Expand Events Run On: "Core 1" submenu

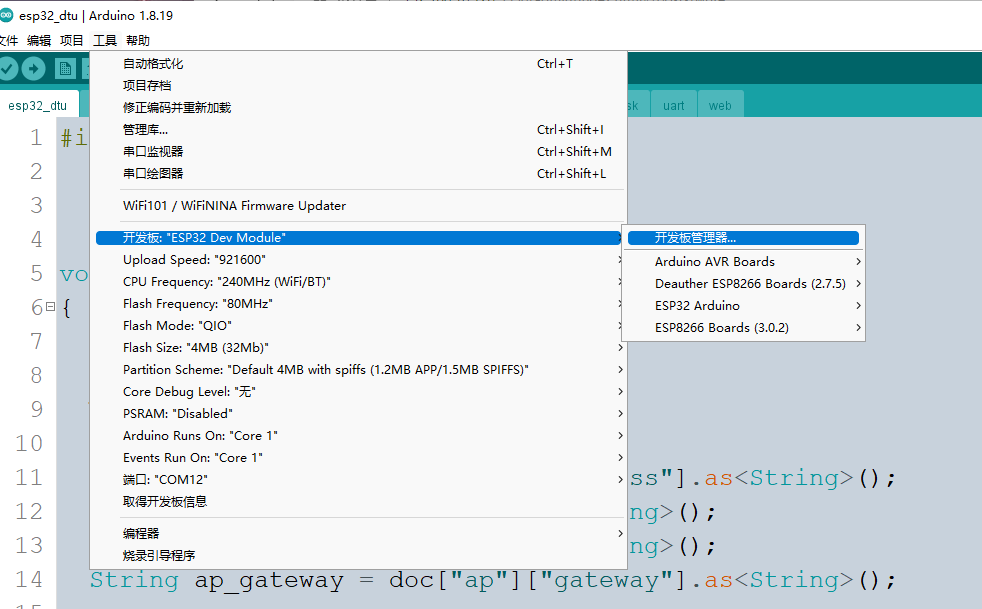359,457
